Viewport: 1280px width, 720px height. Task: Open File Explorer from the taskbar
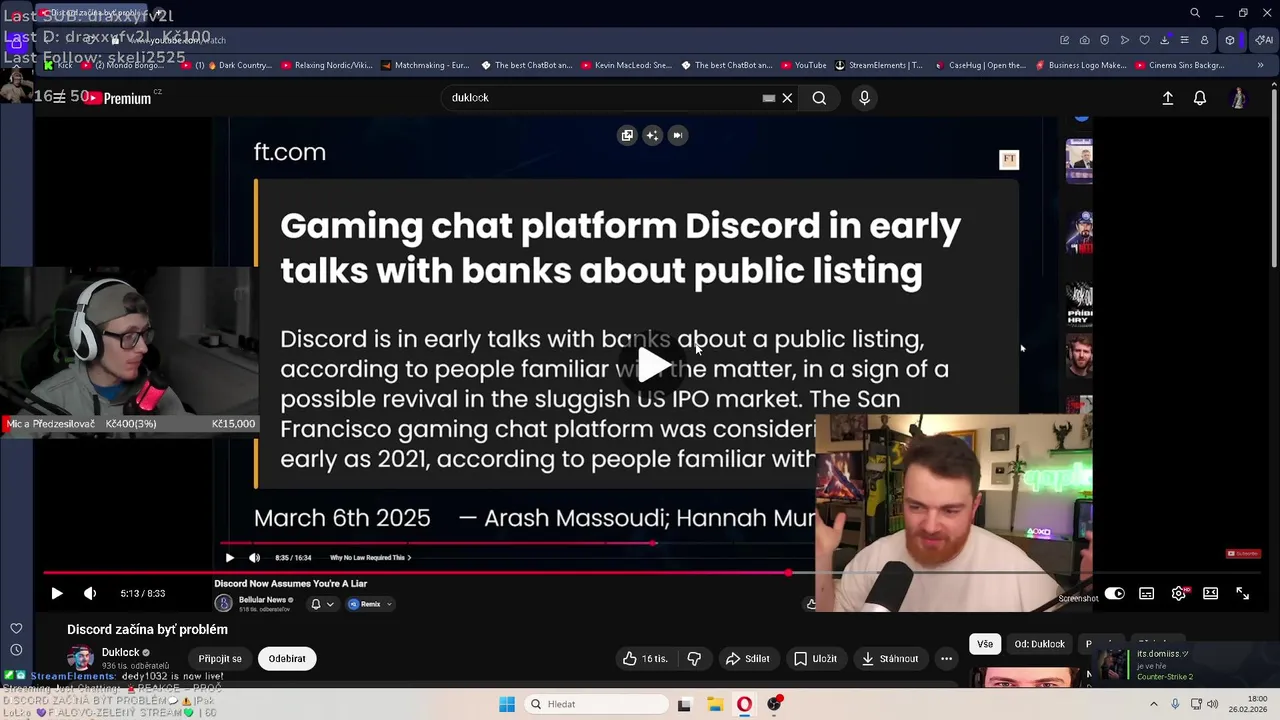click(x=715, y=704)
